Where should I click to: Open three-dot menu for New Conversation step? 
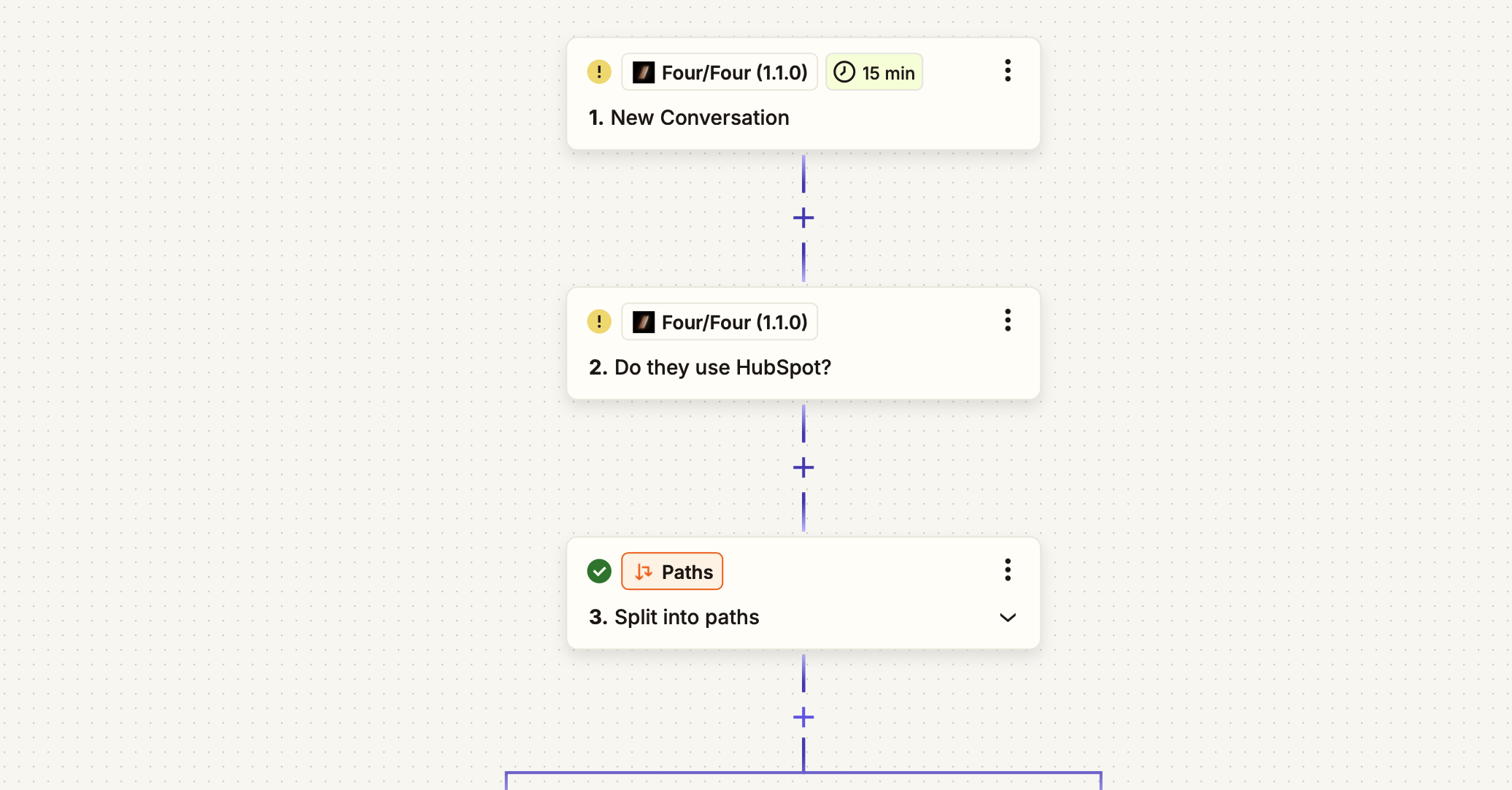pos(1008,71)
